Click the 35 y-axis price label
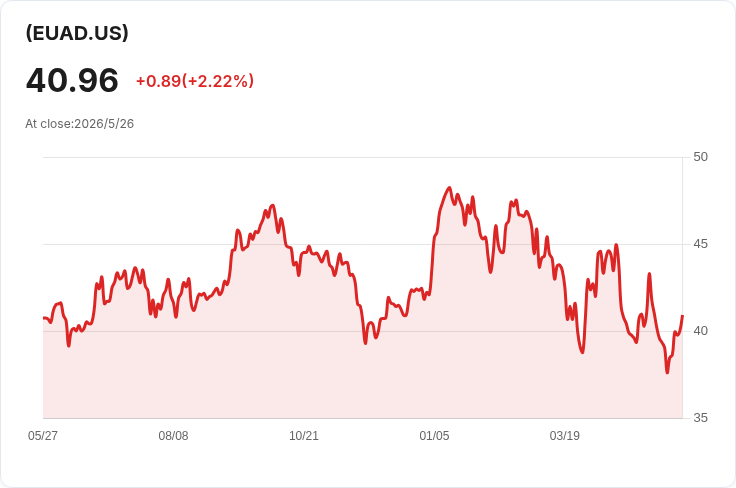Viewport: 736px width, 488px height. (700, 418)
